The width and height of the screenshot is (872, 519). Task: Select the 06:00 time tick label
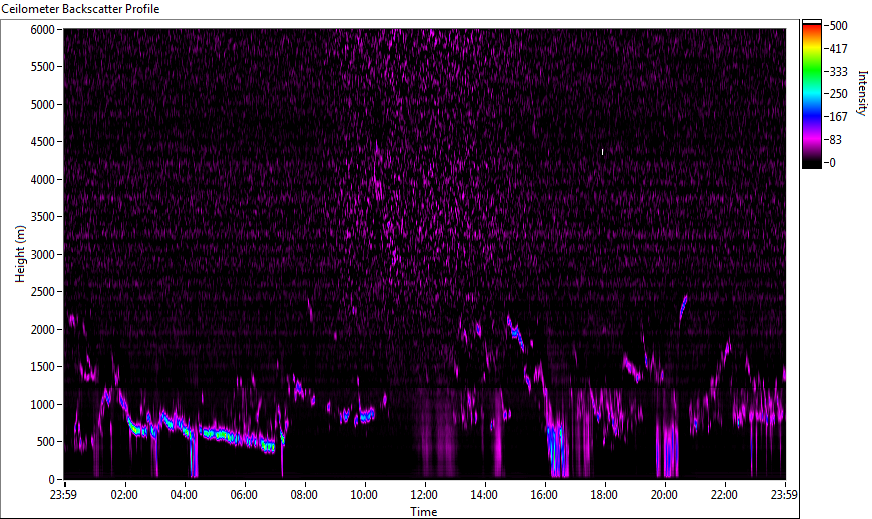(x=244, y=495)
